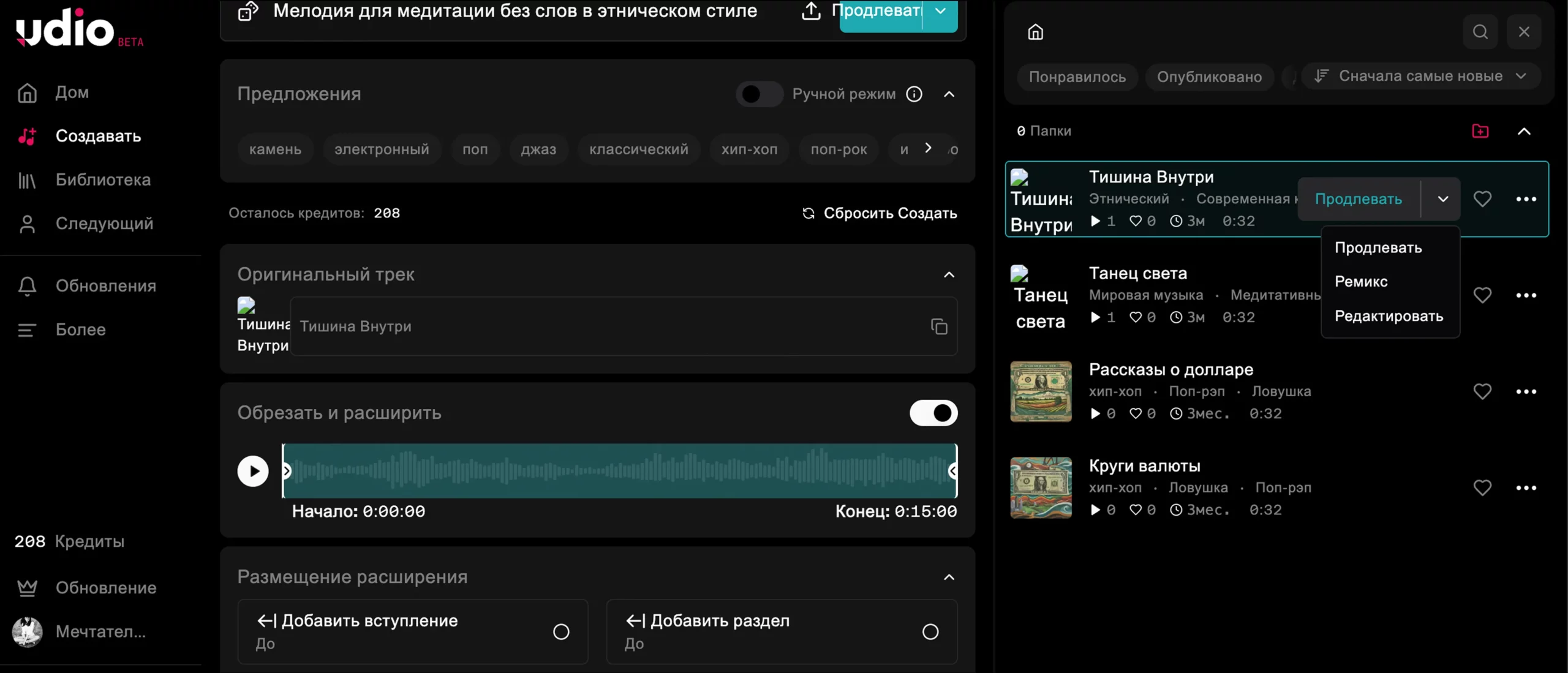Click the home icon in library panel

1035,32
